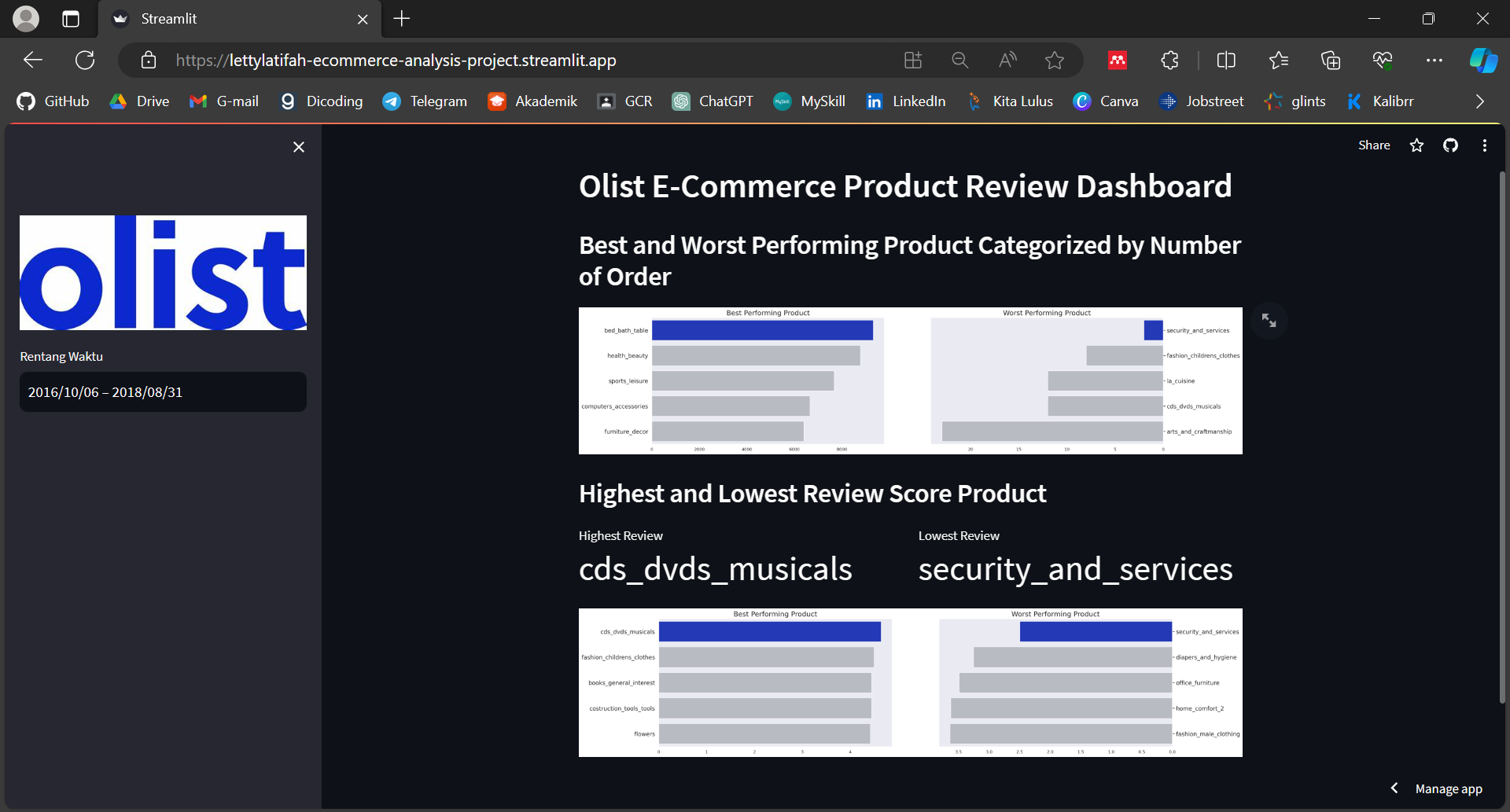Open Canva bookmark
Image resolution: width=1510 pixels, height=812 pixels.
[1106, 101]
